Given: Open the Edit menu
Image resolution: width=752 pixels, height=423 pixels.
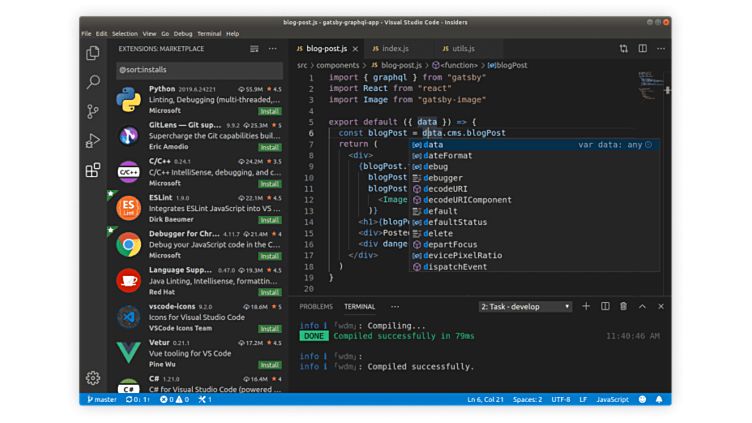Looking at the screenshot, I should 101,34.
